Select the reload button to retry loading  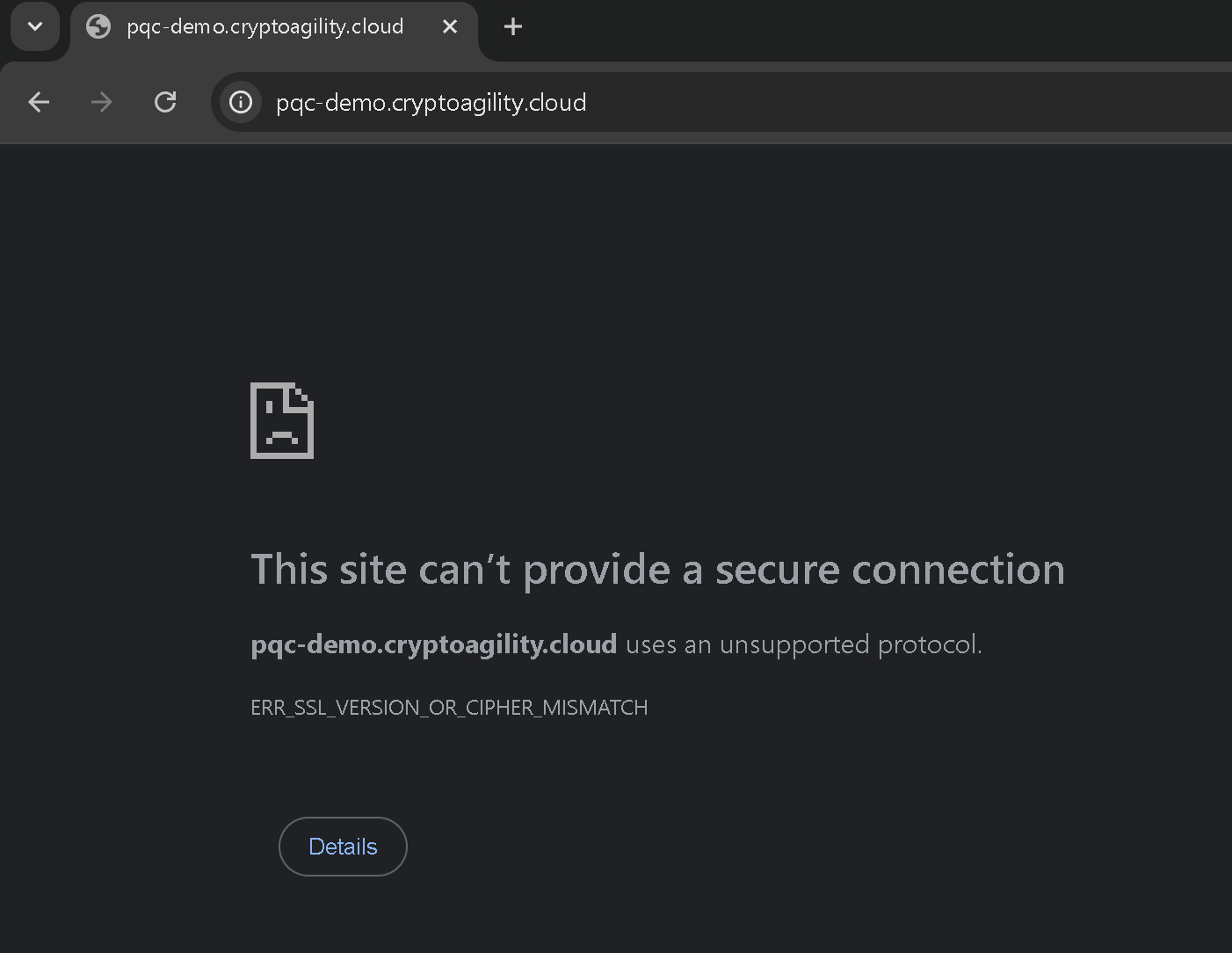(x=165, y=102)
